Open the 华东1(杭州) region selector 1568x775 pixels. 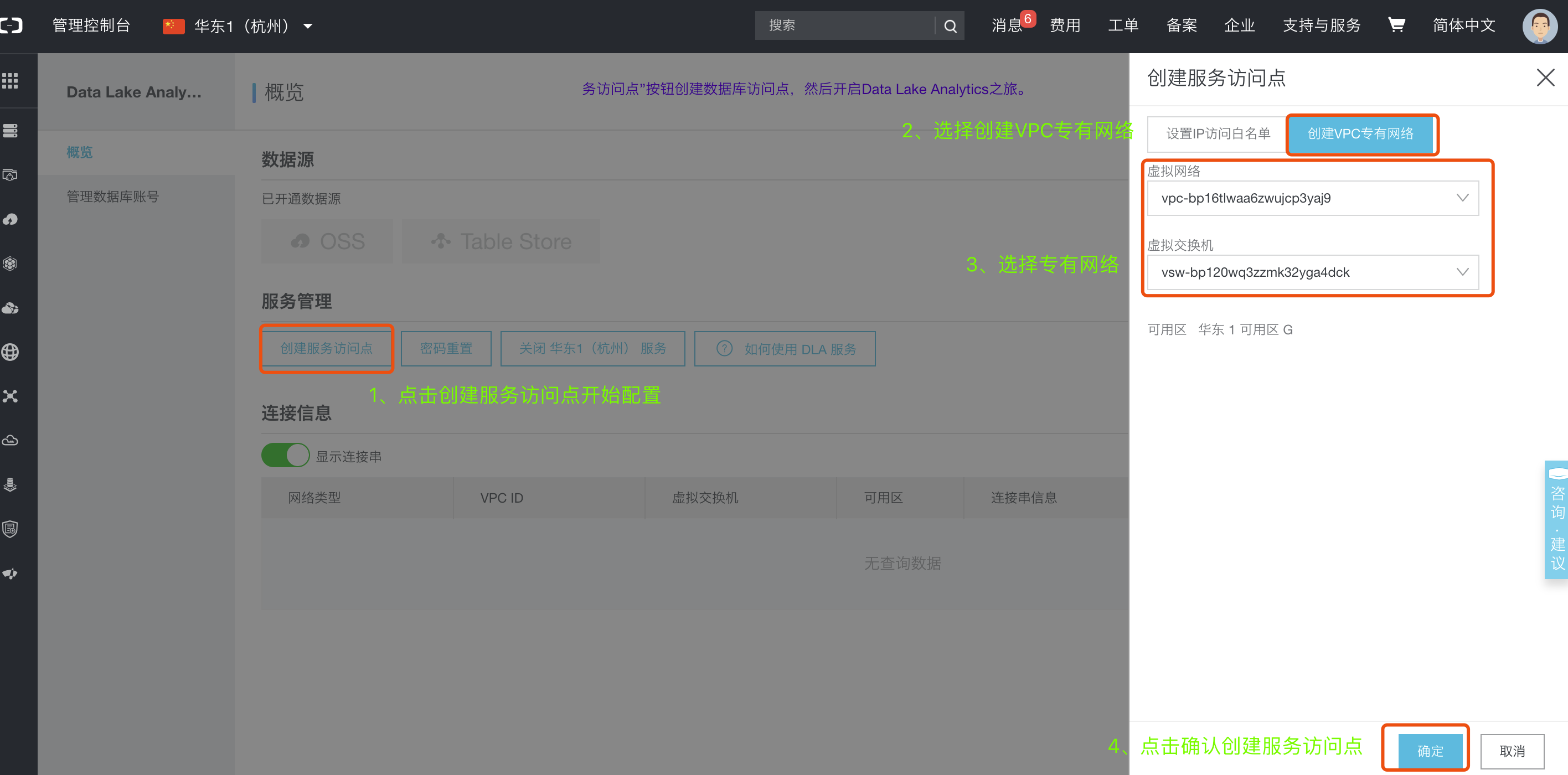[x=239, y=25]
